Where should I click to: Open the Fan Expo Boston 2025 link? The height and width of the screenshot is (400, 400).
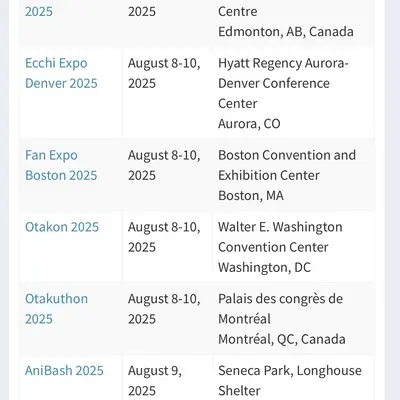pyautogui.click(x=61, y=165)
